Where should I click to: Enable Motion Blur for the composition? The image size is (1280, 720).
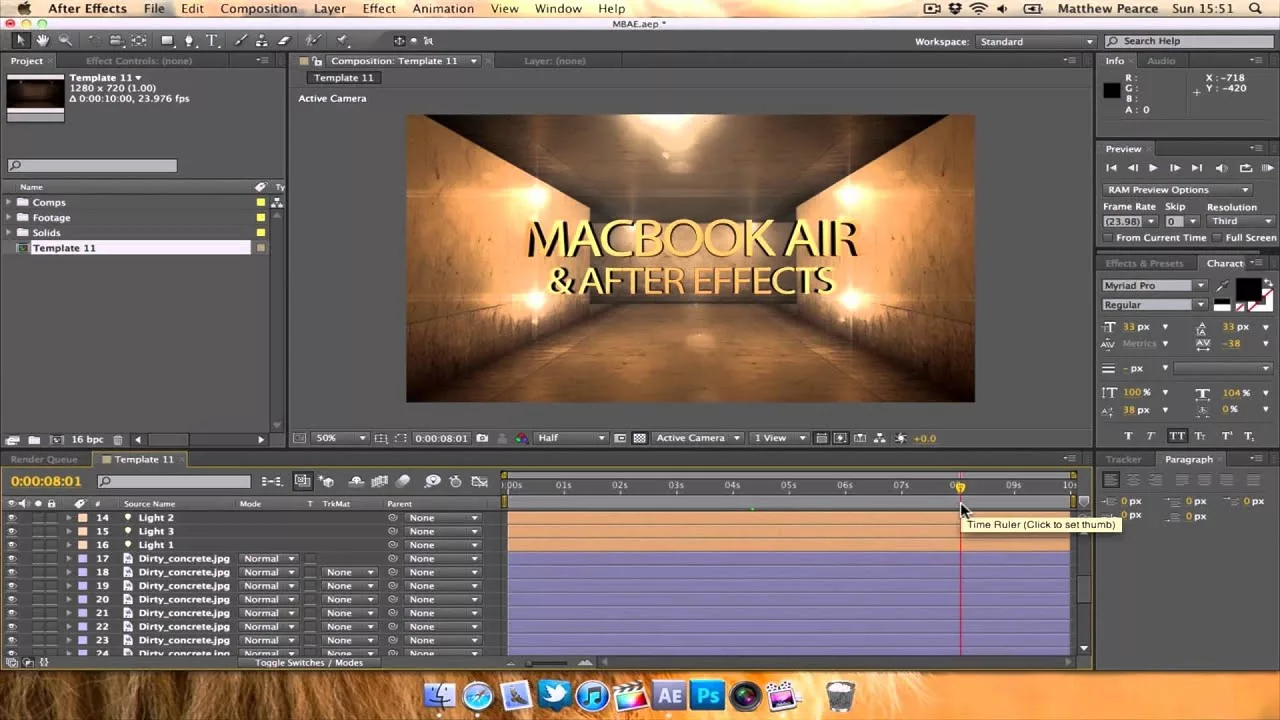coord(403,481)
